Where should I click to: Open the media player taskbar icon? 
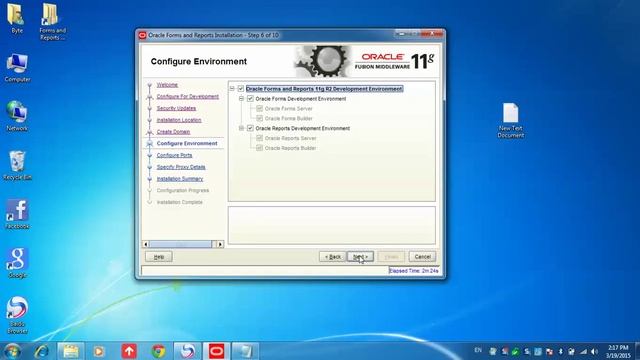[x=98, y=351]
